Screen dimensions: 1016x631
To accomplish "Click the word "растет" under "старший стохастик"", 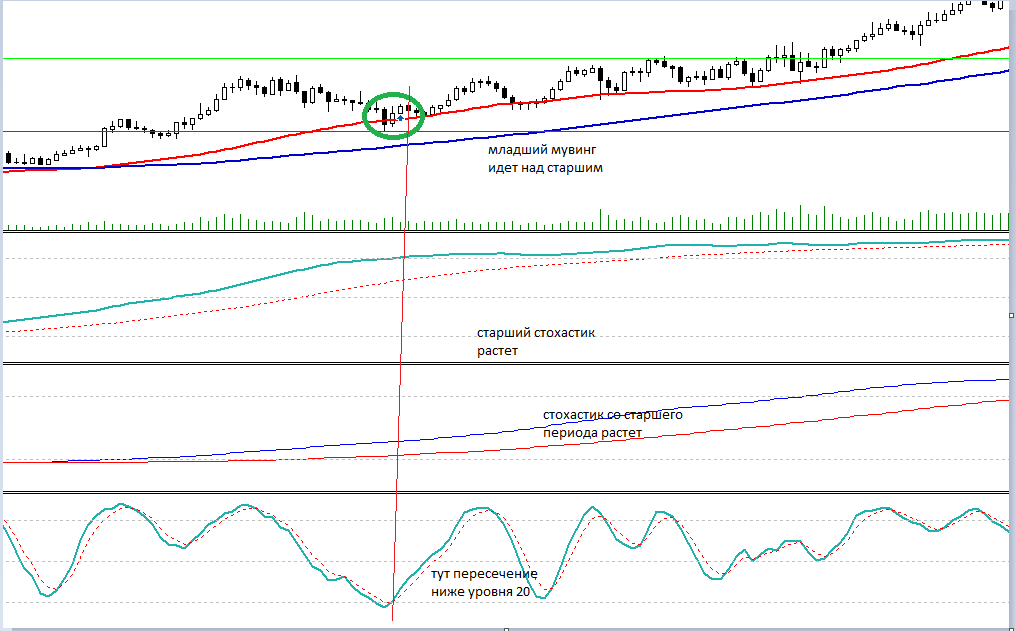I will pos(497,351).
